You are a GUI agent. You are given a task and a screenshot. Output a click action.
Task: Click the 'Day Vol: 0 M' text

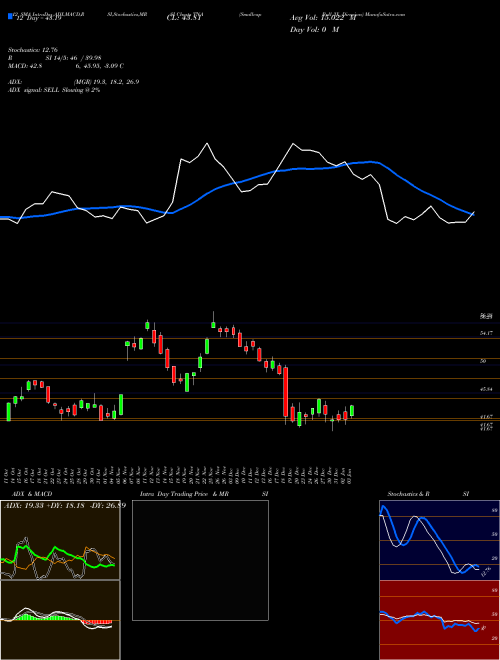tap(314, 30)
